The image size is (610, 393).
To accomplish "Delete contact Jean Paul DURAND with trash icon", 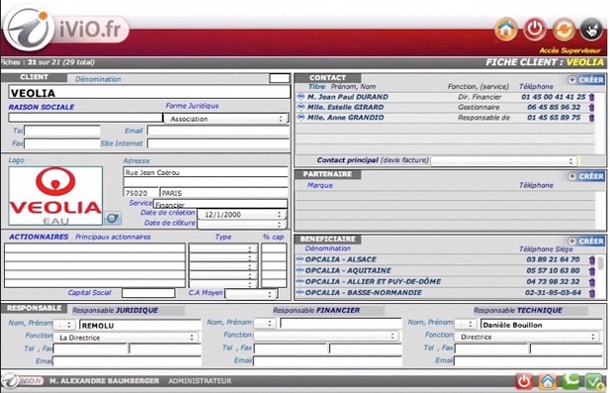I will [x=591, y=97].
